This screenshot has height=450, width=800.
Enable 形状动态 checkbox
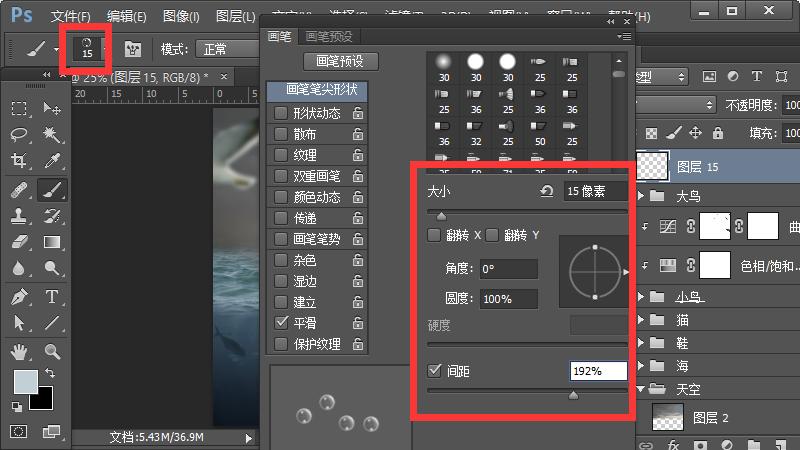click(281, 113)
